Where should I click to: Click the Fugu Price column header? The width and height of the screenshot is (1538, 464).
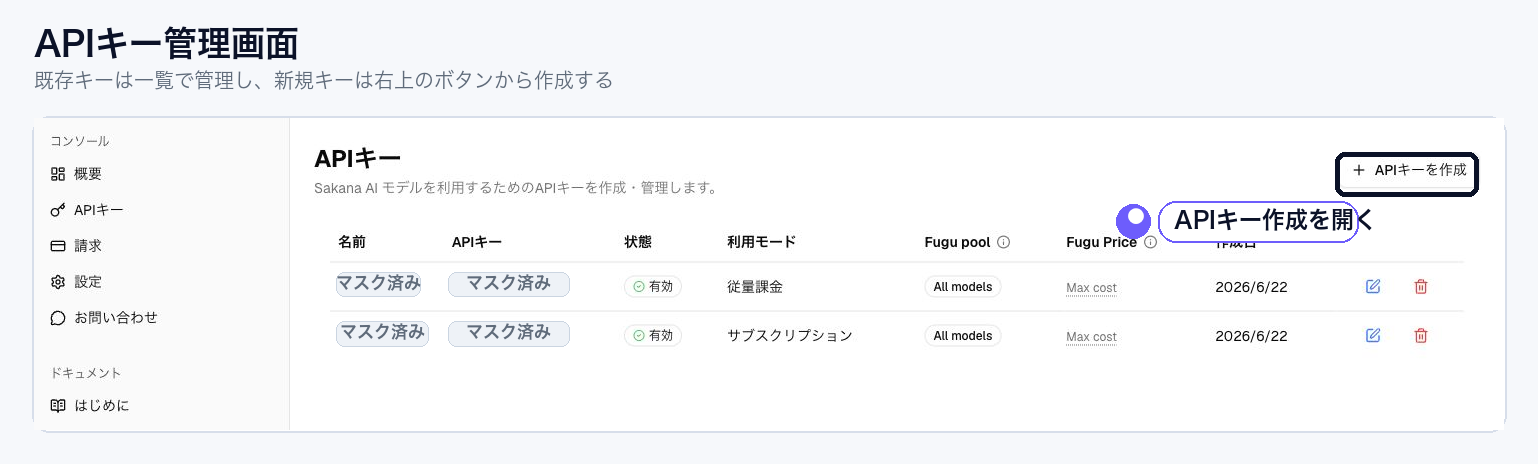(x=1101, y=242)
